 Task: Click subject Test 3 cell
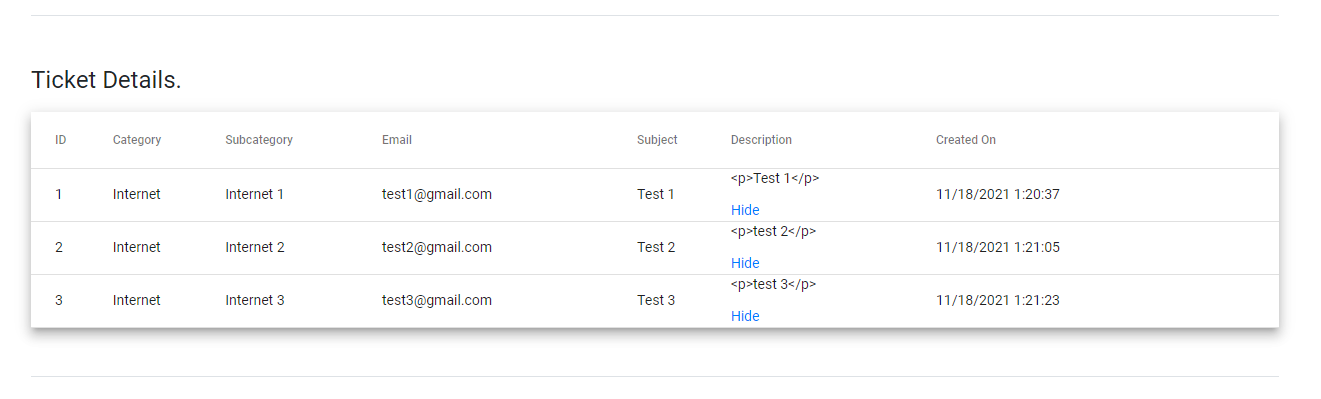click(x=656, y=300)
